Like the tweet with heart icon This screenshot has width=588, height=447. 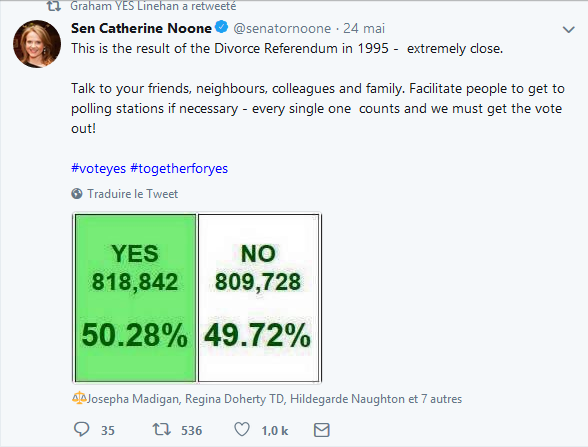point(242,429)
